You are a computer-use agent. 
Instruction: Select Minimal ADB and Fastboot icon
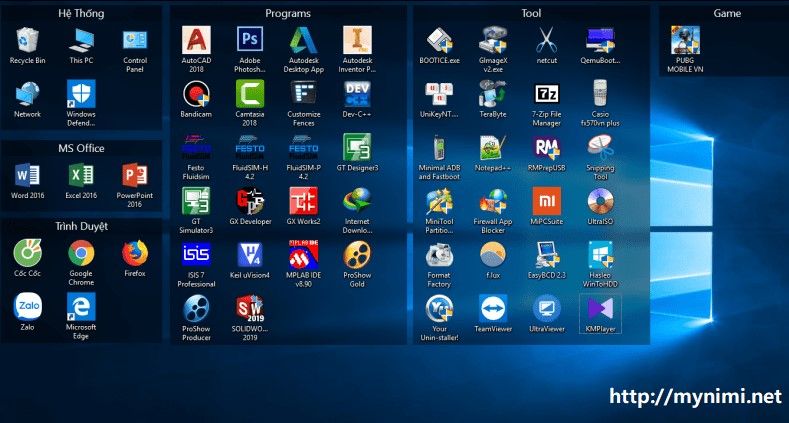pyautogui.click(x=439, y=148)
